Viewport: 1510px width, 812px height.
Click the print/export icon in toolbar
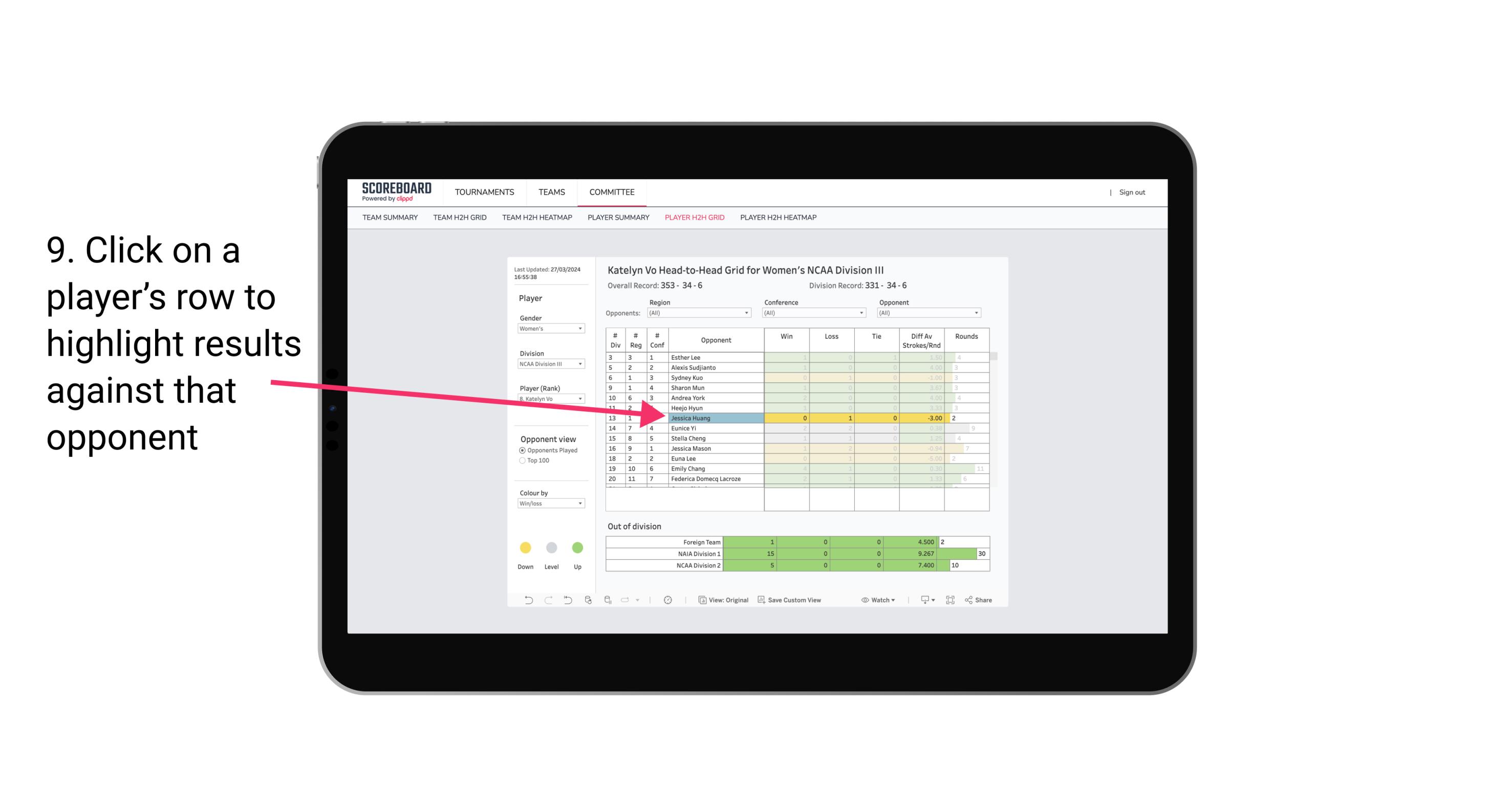coord(921,601)
